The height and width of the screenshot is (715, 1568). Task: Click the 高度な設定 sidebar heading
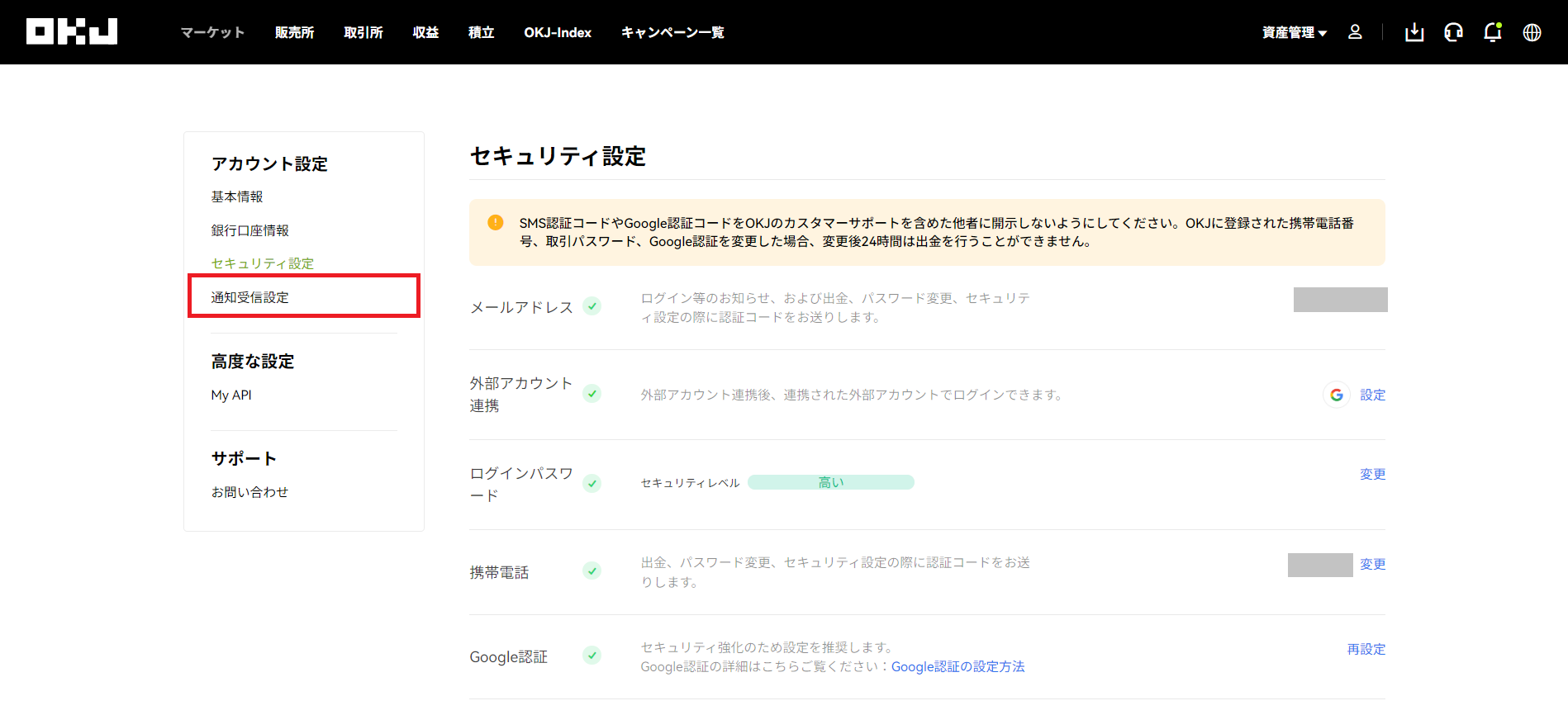point(253,361)
